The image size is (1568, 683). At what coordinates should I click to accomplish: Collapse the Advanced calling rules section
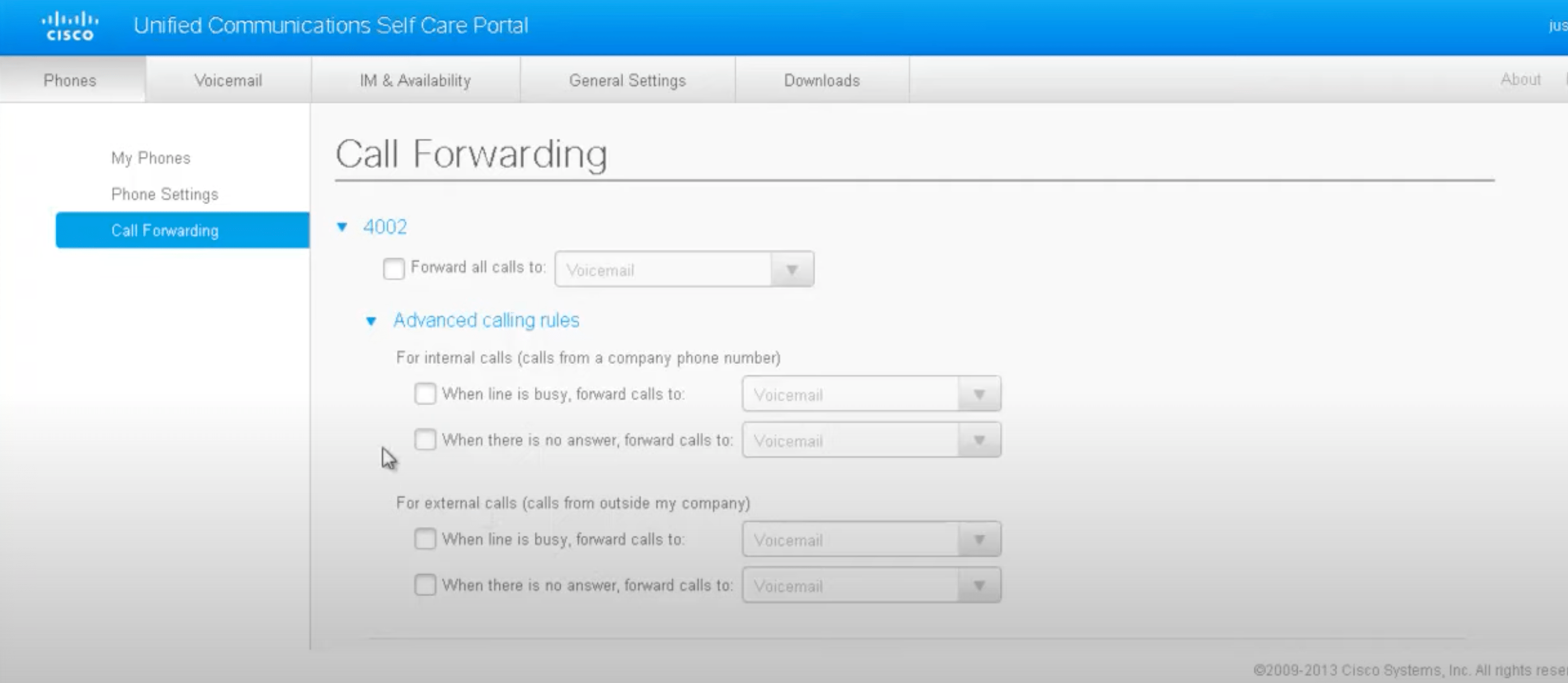click(372, 320)
